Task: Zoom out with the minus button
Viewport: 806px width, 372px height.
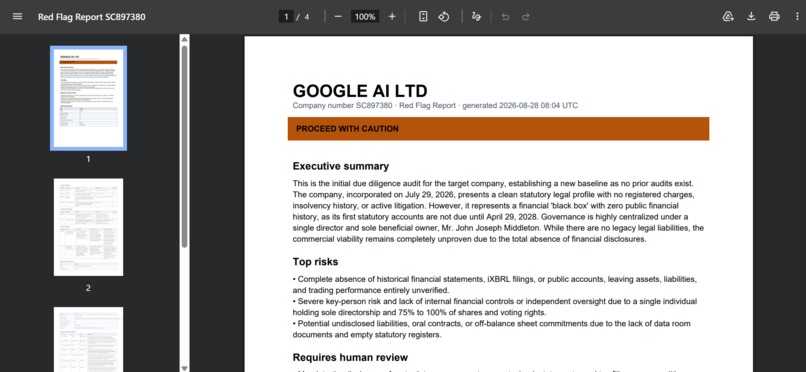Action: pos(338,16)
